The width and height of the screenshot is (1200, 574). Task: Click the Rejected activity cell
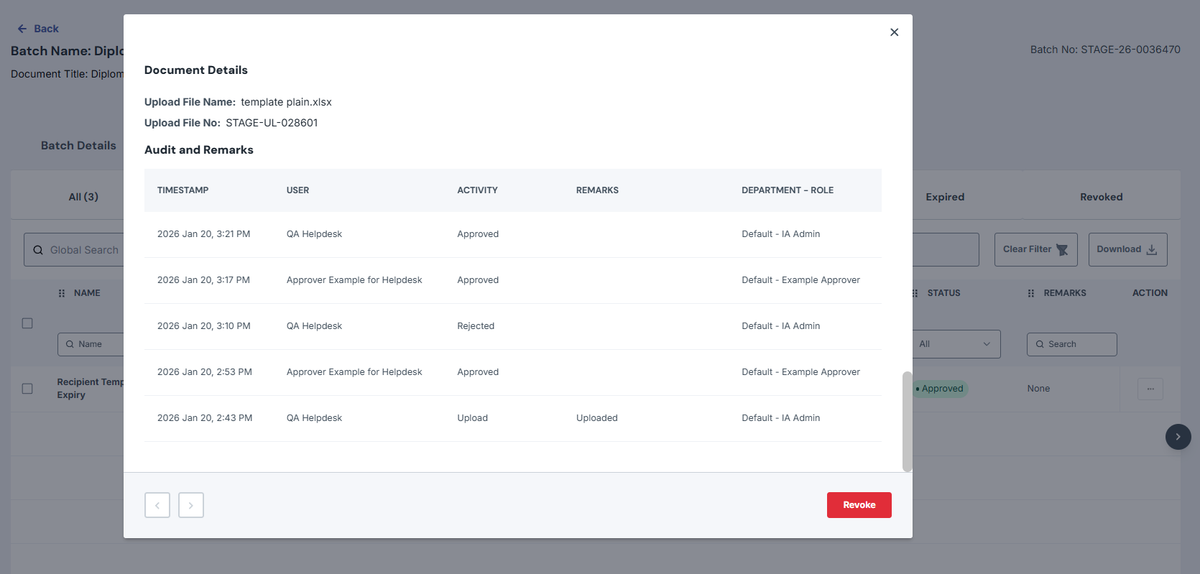click(476, 326)
